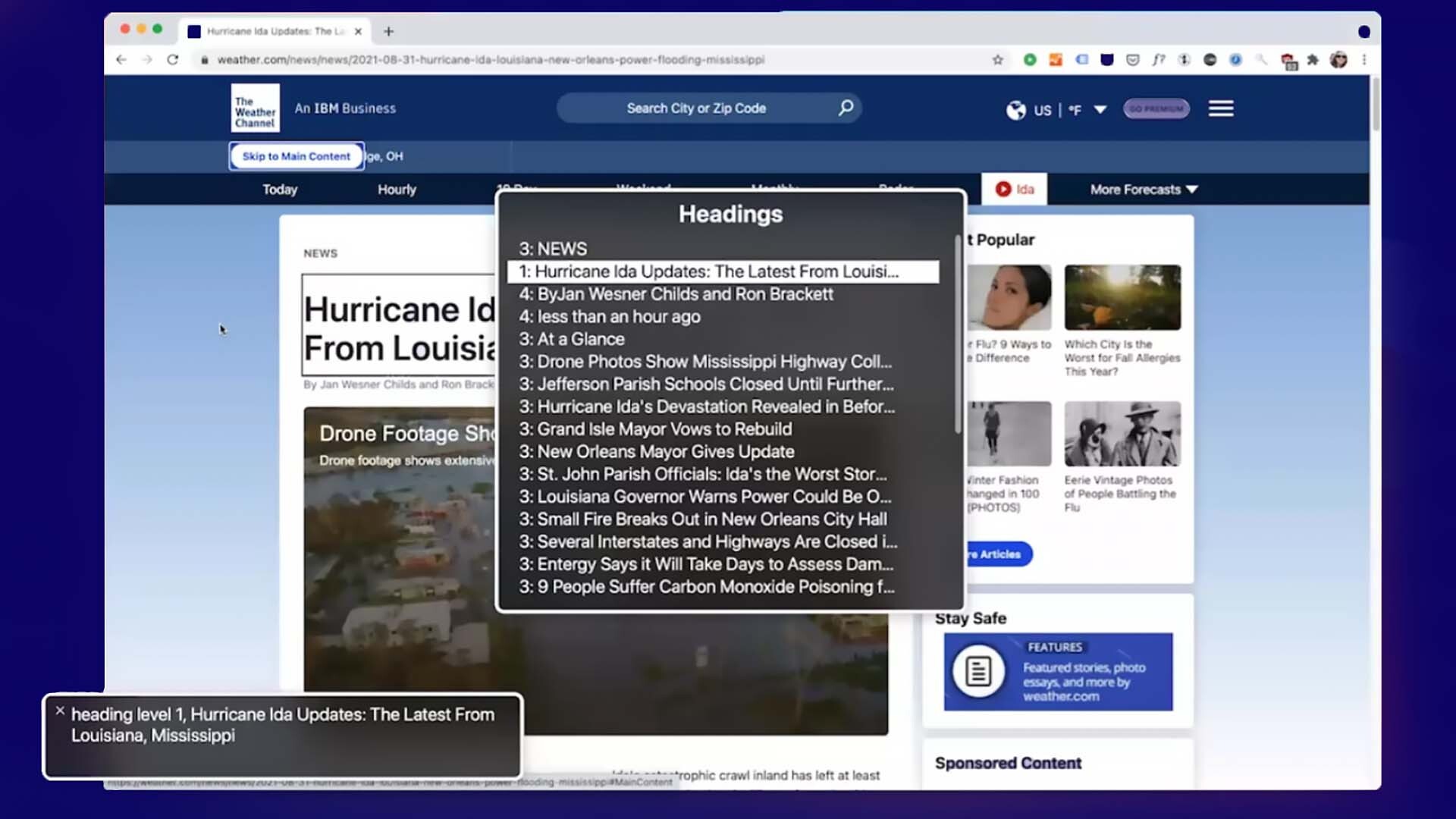Reload the page
The width and height of the screenshot is (1456, 819).
173,60
